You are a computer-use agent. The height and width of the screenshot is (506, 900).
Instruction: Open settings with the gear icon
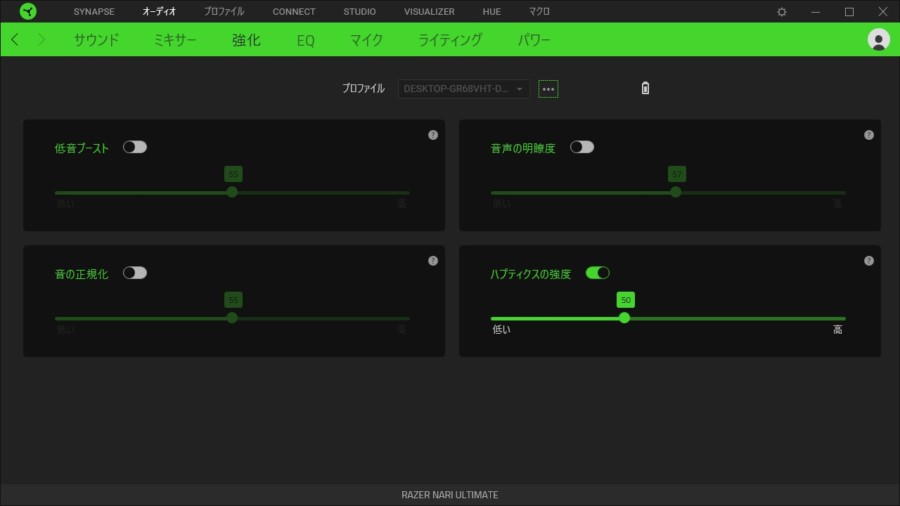782,12
